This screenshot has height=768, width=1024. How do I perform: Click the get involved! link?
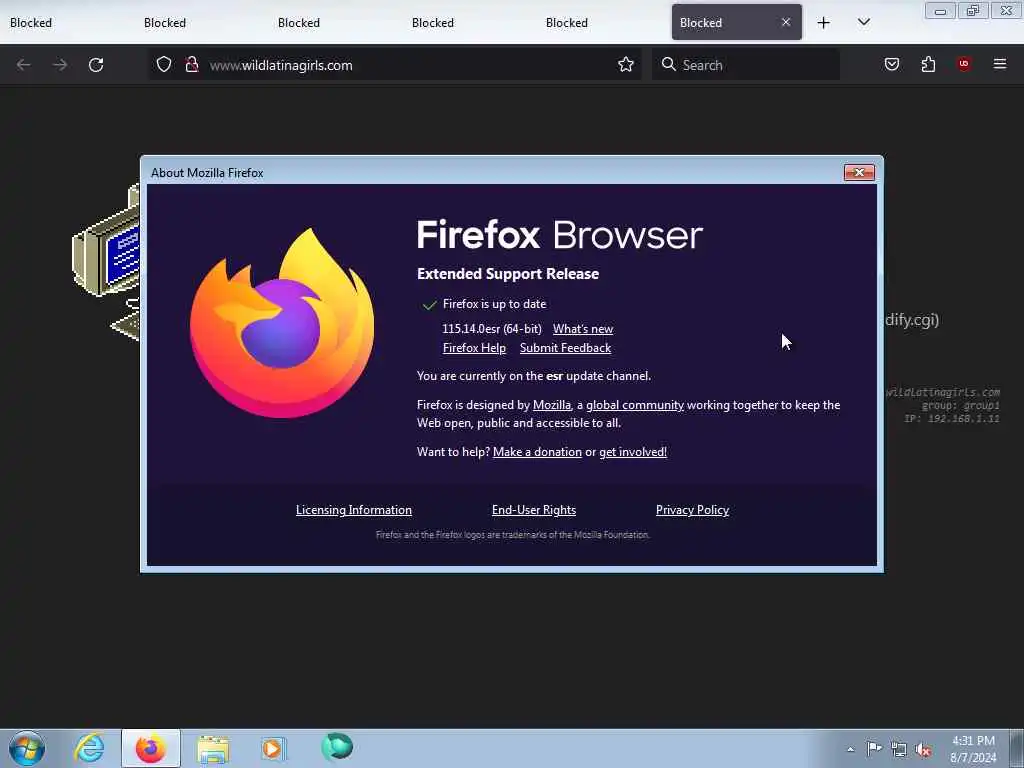pyautogui.click(x=633, y=452)
